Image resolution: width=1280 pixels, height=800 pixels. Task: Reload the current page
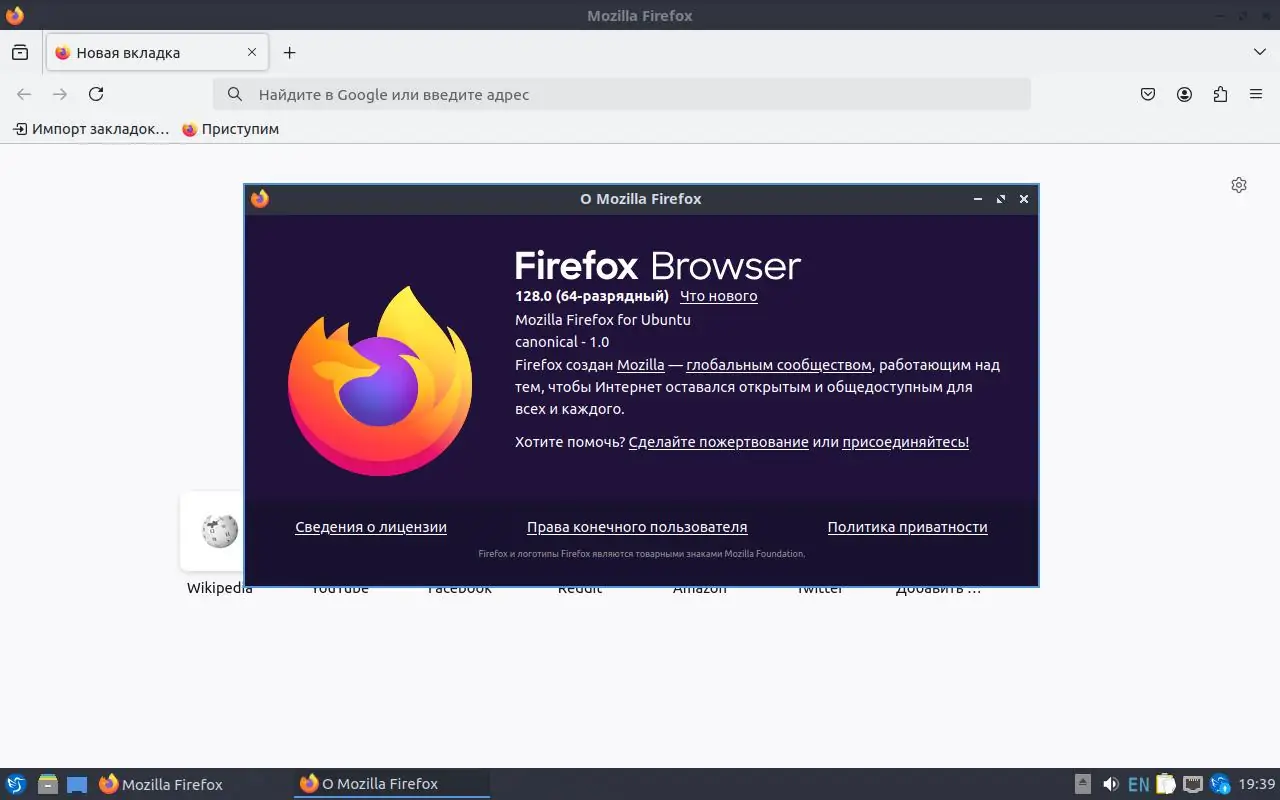pos(96,94)
